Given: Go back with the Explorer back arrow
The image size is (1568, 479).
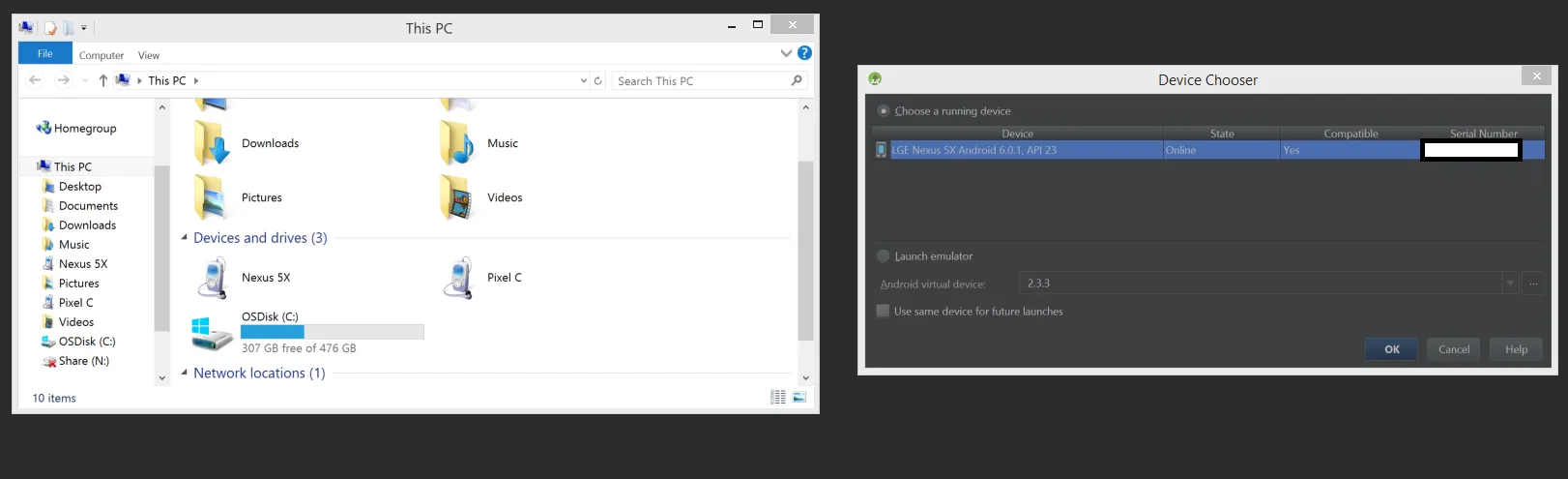Looking at the screenshot, I should coord(35,80).
